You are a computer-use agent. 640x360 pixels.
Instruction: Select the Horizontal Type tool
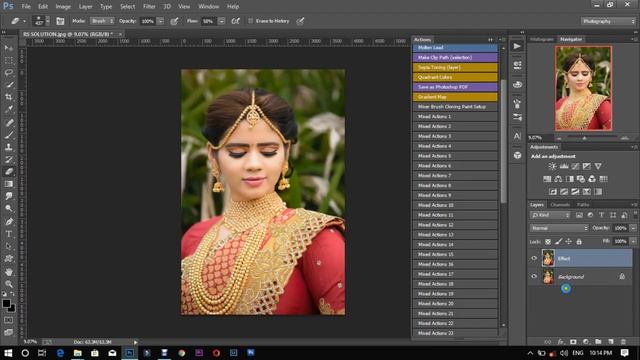(x=9, y=234)
